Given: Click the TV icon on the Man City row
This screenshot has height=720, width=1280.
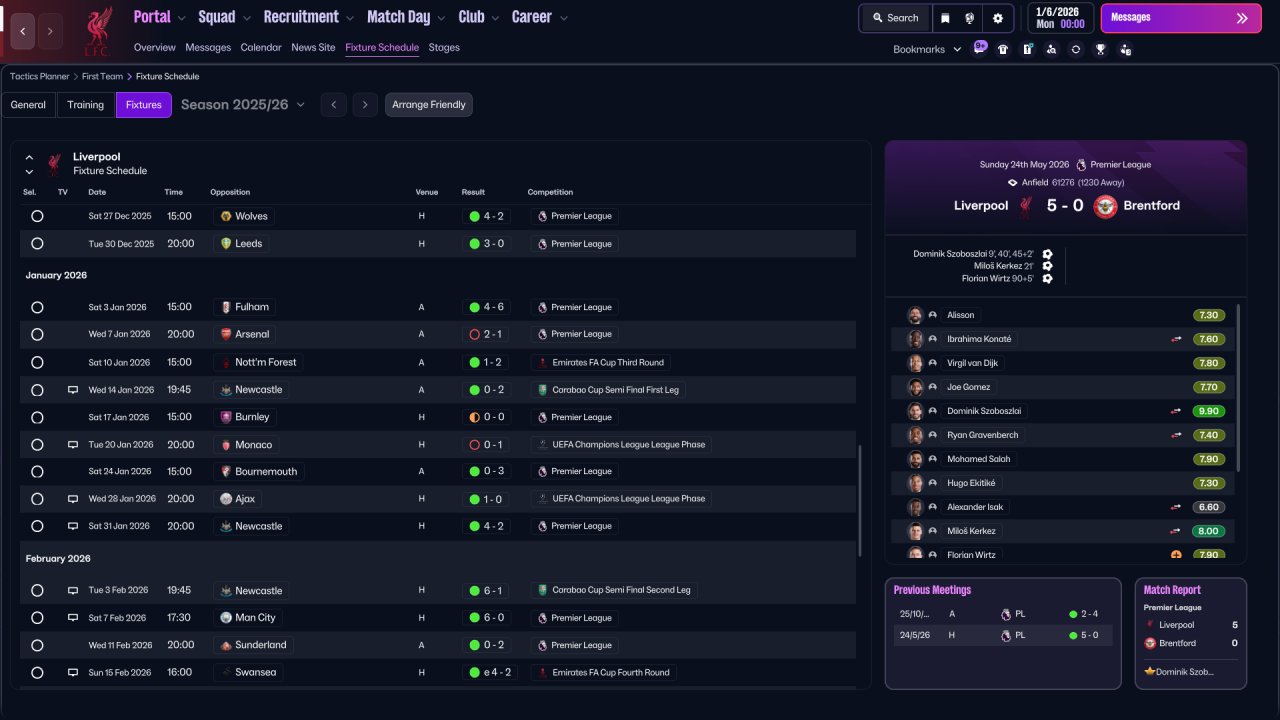Looking at the screenshot, I should 73,618.
